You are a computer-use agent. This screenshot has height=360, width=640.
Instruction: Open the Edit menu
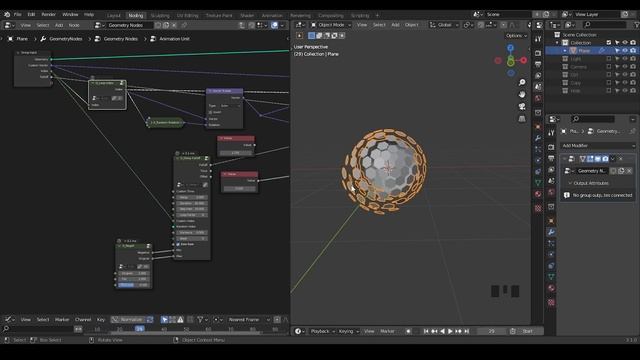[x=31, y=15]
